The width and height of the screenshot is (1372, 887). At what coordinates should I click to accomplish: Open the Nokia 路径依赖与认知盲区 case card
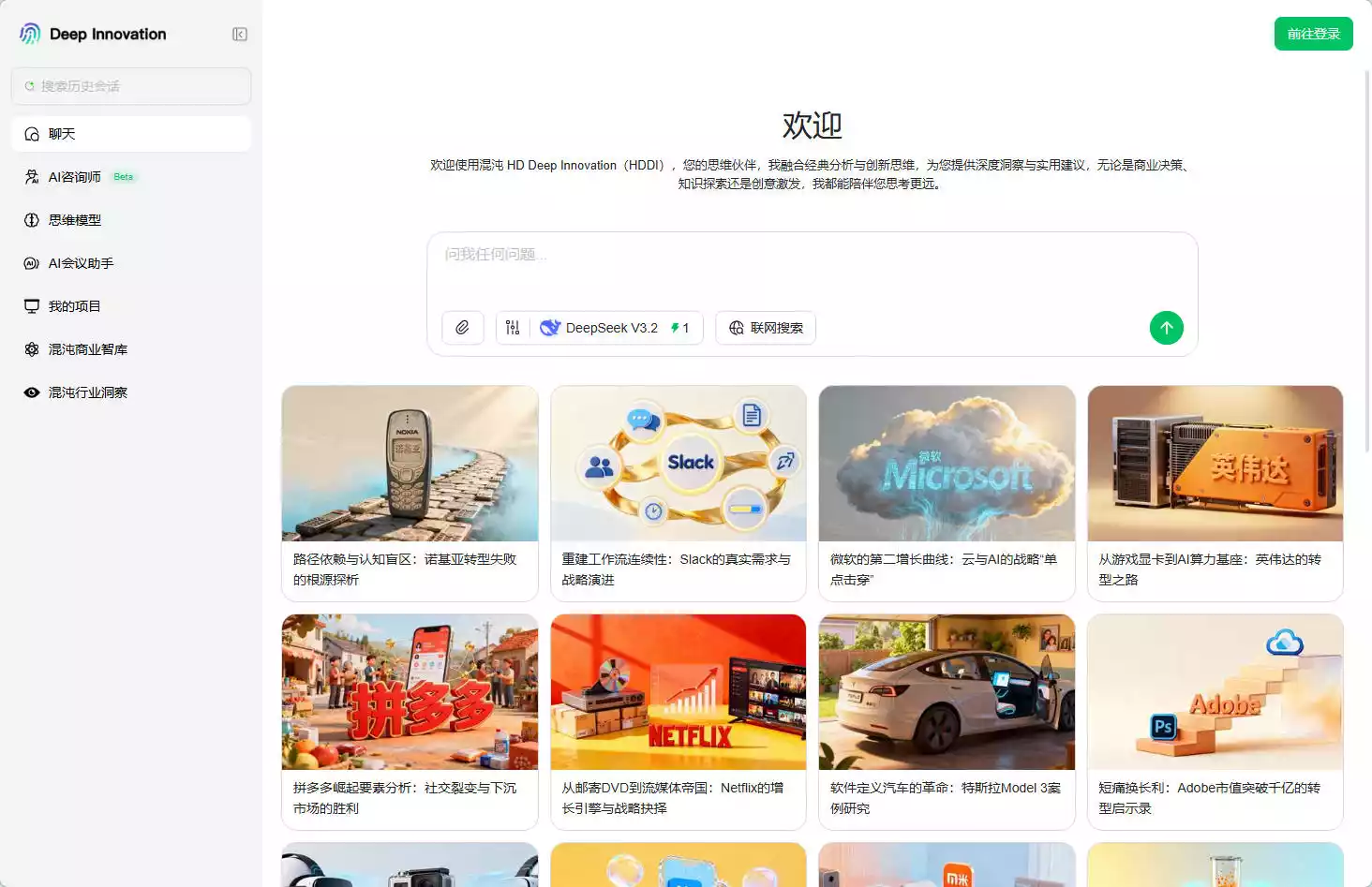(x=410, y=494)
